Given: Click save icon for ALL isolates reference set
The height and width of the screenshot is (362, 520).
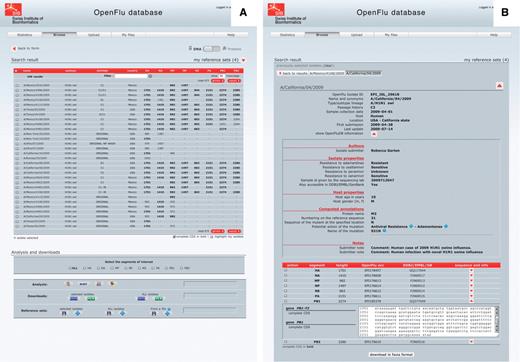Looking at the screenshot, I should 109,313.
